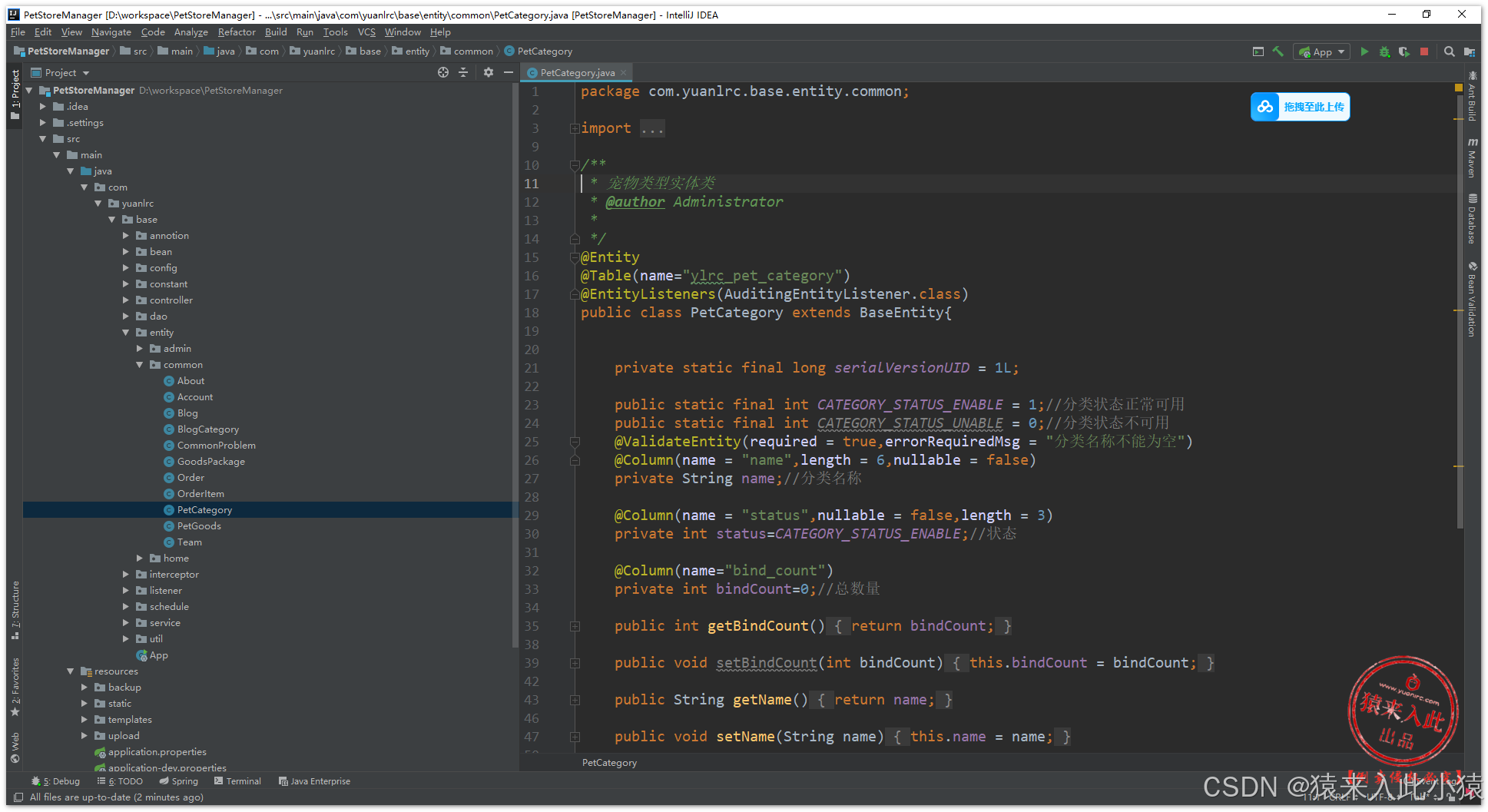Select PetGoods class in tree
The image size is (1488, 812).
(x=199, y=526)
